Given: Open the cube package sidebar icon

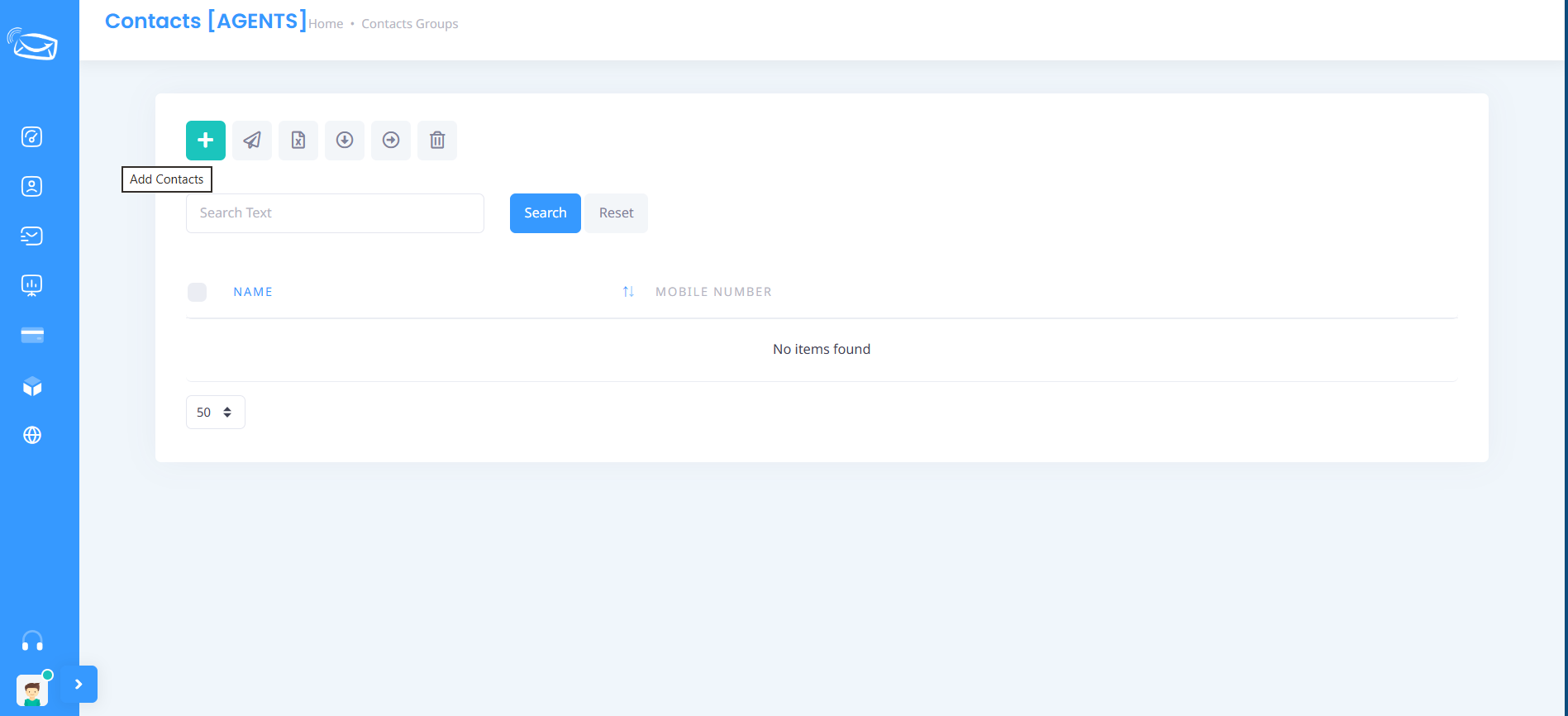Looking at the screenshot, I should tap(32, 386).
